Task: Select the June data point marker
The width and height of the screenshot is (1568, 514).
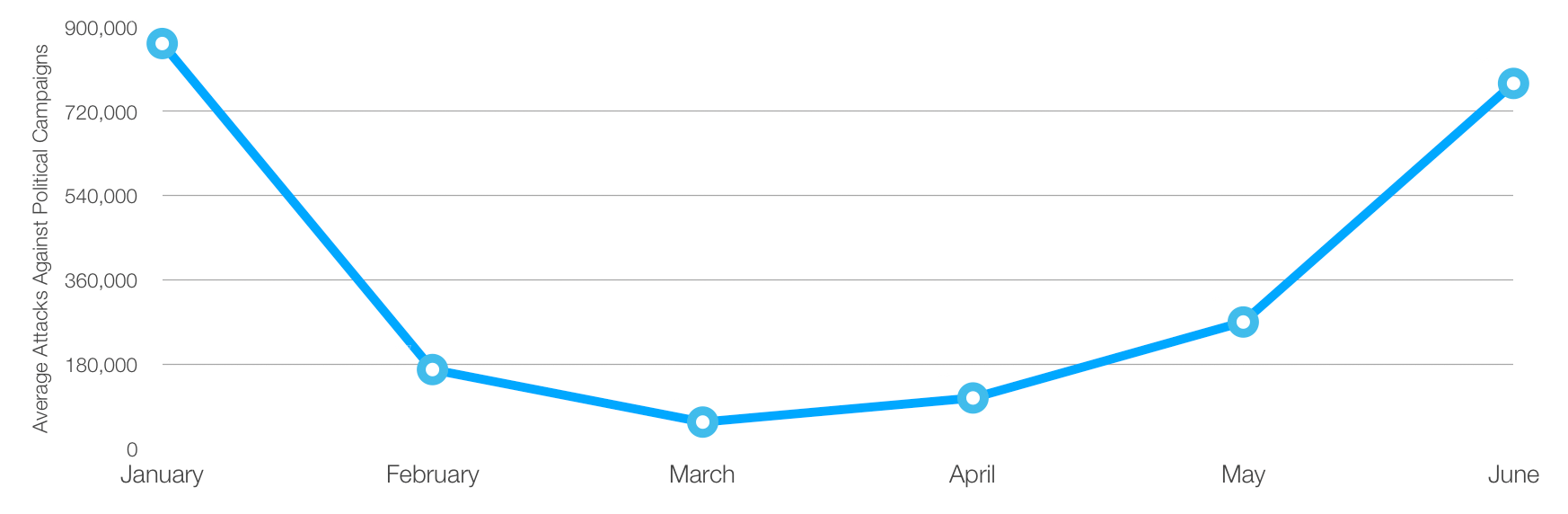Action: pyautogui.click(x=1513, y=84)
